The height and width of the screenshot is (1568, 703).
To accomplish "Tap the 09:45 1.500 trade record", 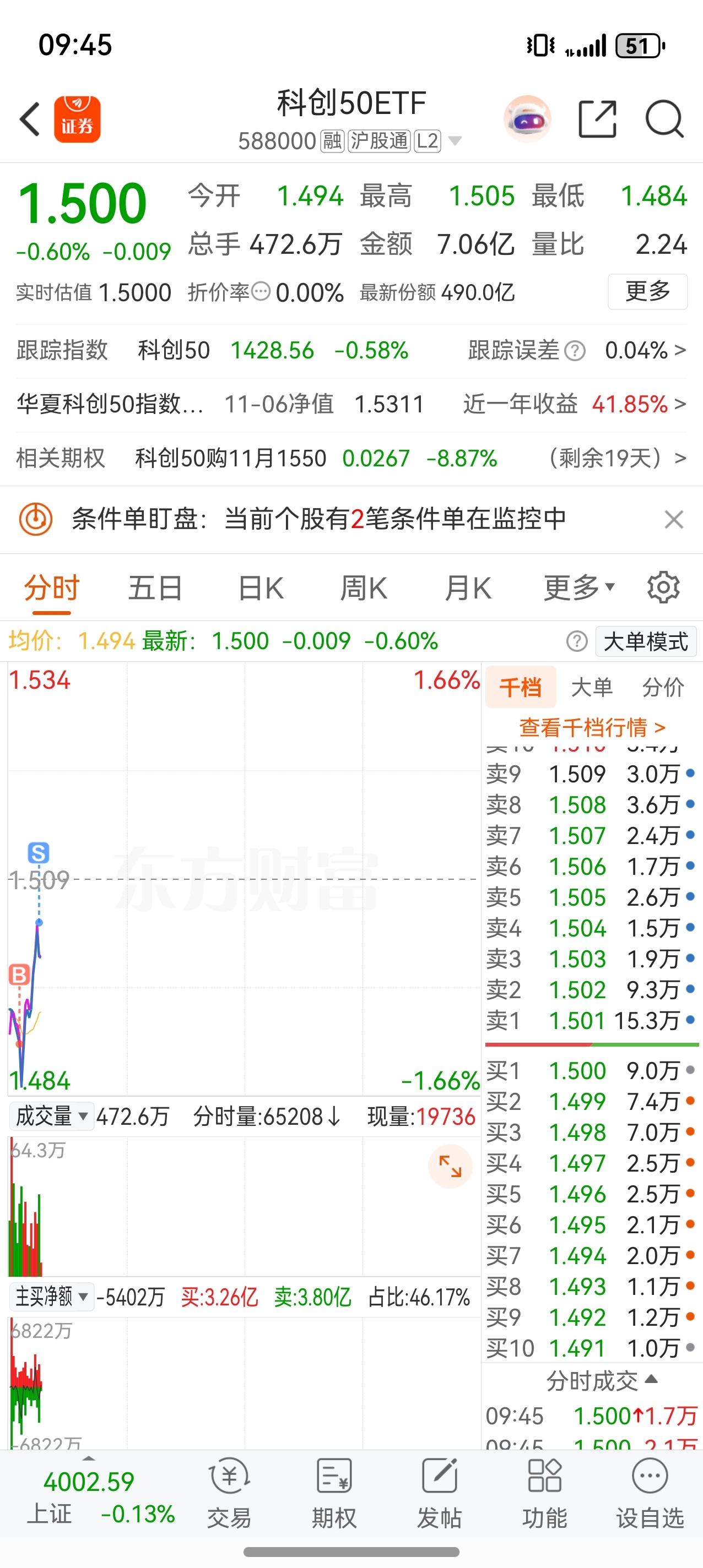I will click(x=591, y=1416).
